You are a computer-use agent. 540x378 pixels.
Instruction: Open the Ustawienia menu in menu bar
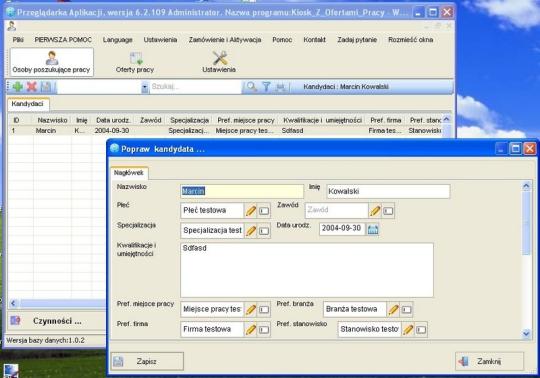pyautogui.click(x=160, y=40)
